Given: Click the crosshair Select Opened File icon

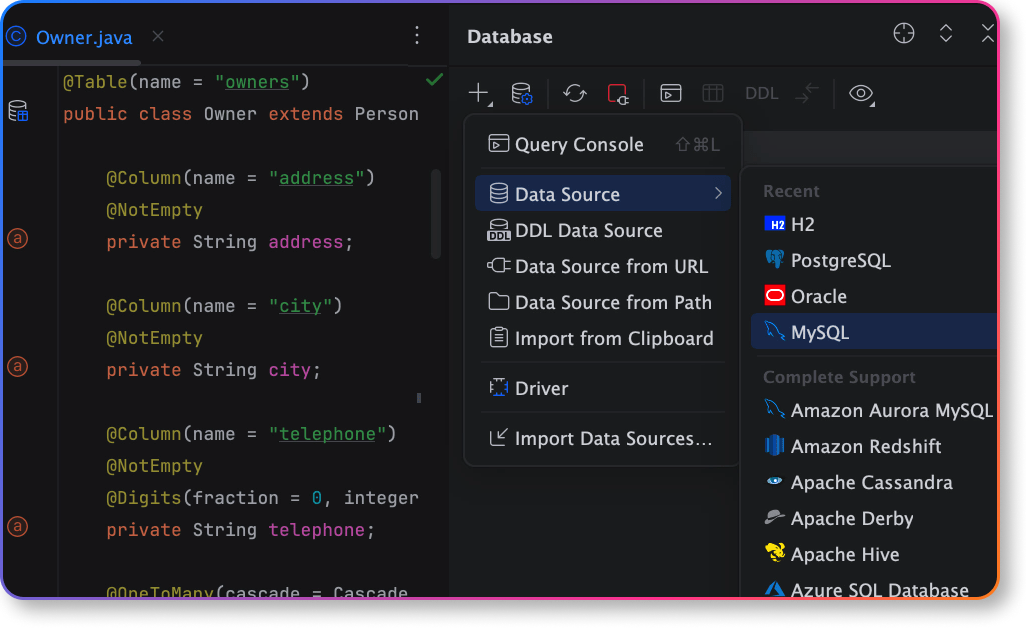Looking at the screenshot, I should 904,33.
